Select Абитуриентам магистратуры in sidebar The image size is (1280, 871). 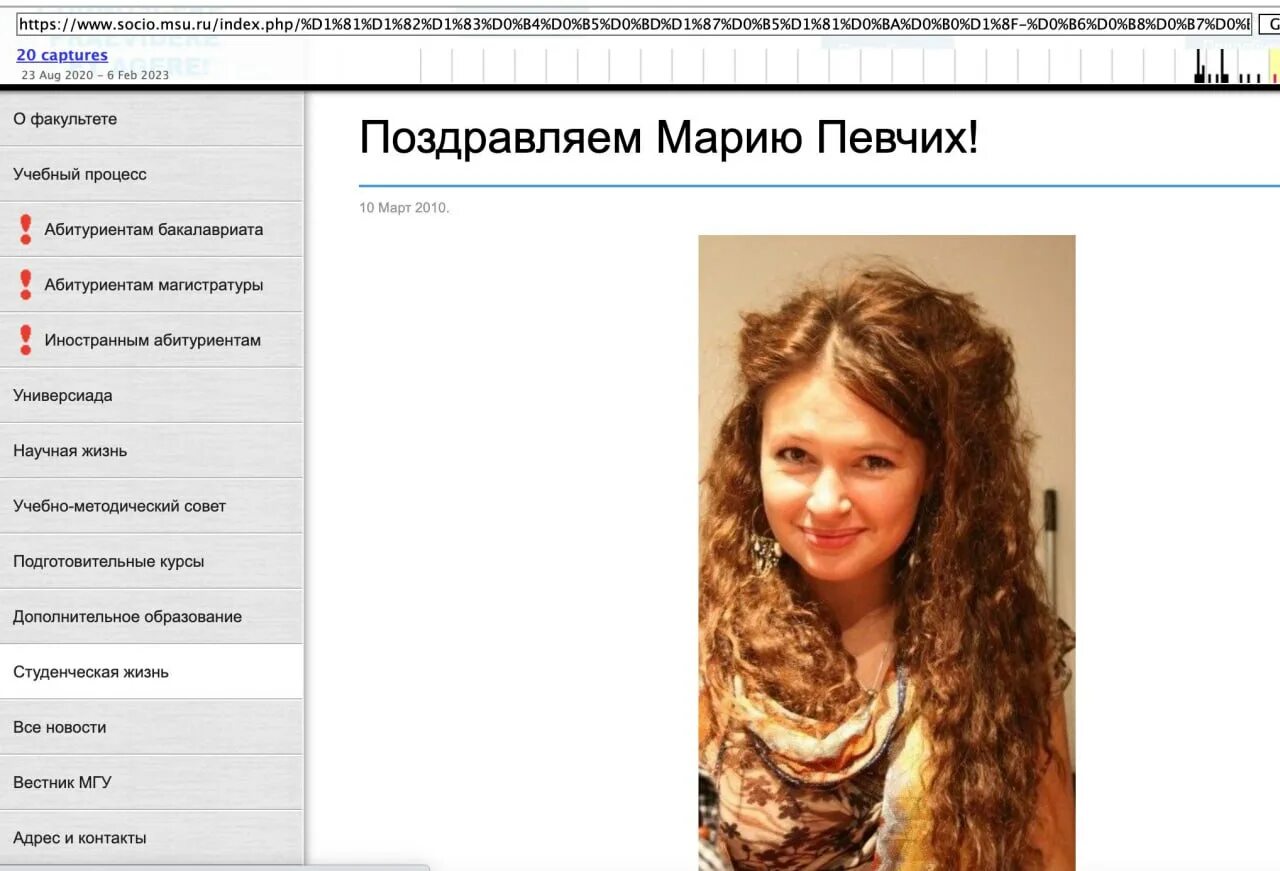pos(151,285)
